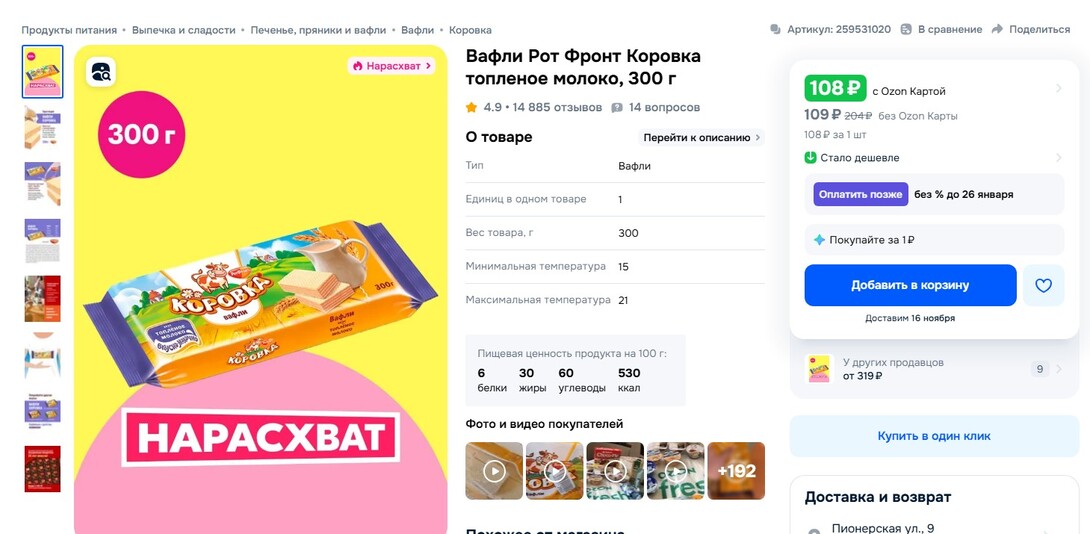
Task: Click the compare icon labeled В сравнение
Action: pyautogui.click(x=906, y=29)
